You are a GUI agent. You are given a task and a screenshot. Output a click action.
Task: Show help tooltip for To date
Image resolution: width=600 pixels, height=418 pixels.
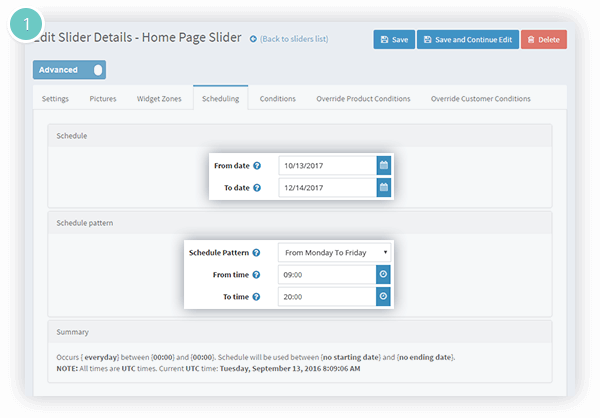(x=257, y=188)
